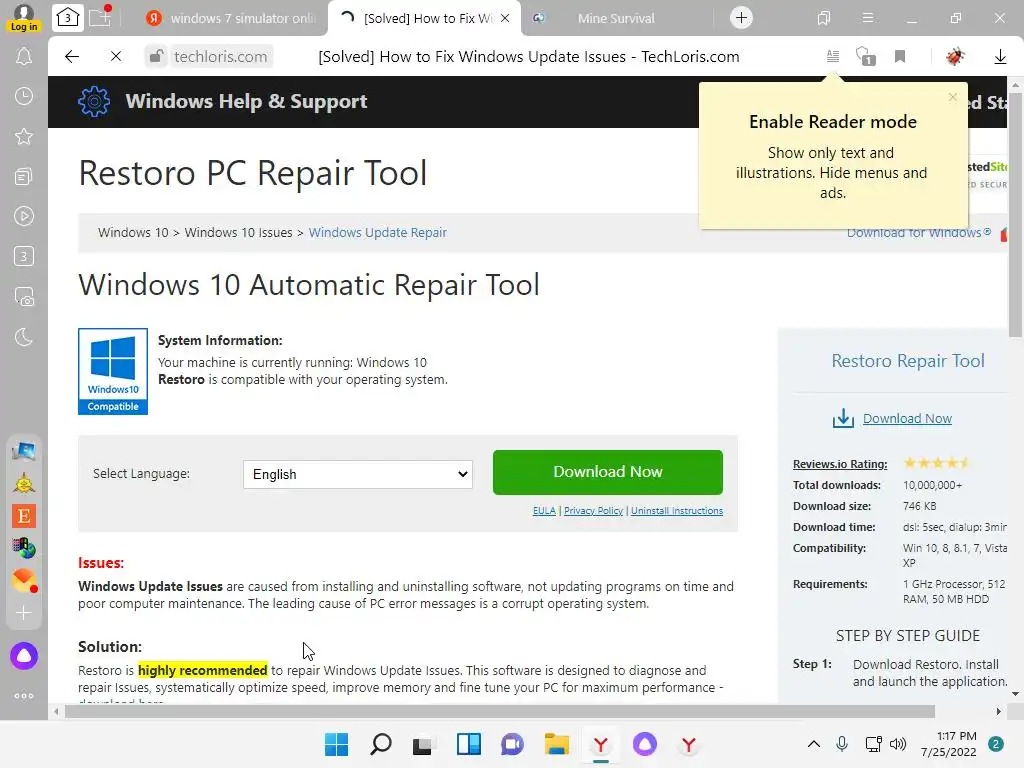Stop loading the page

(x=116, y=57)
